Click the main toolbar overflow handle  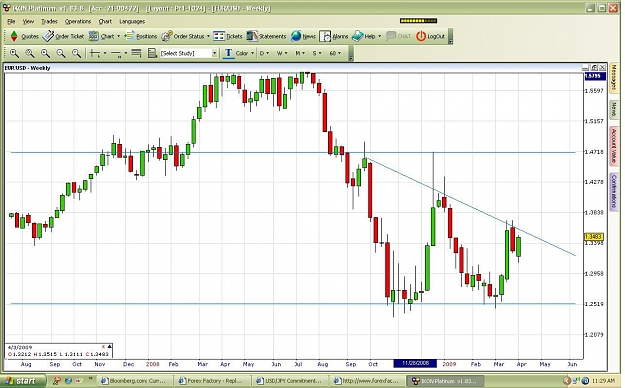point(450,36)
